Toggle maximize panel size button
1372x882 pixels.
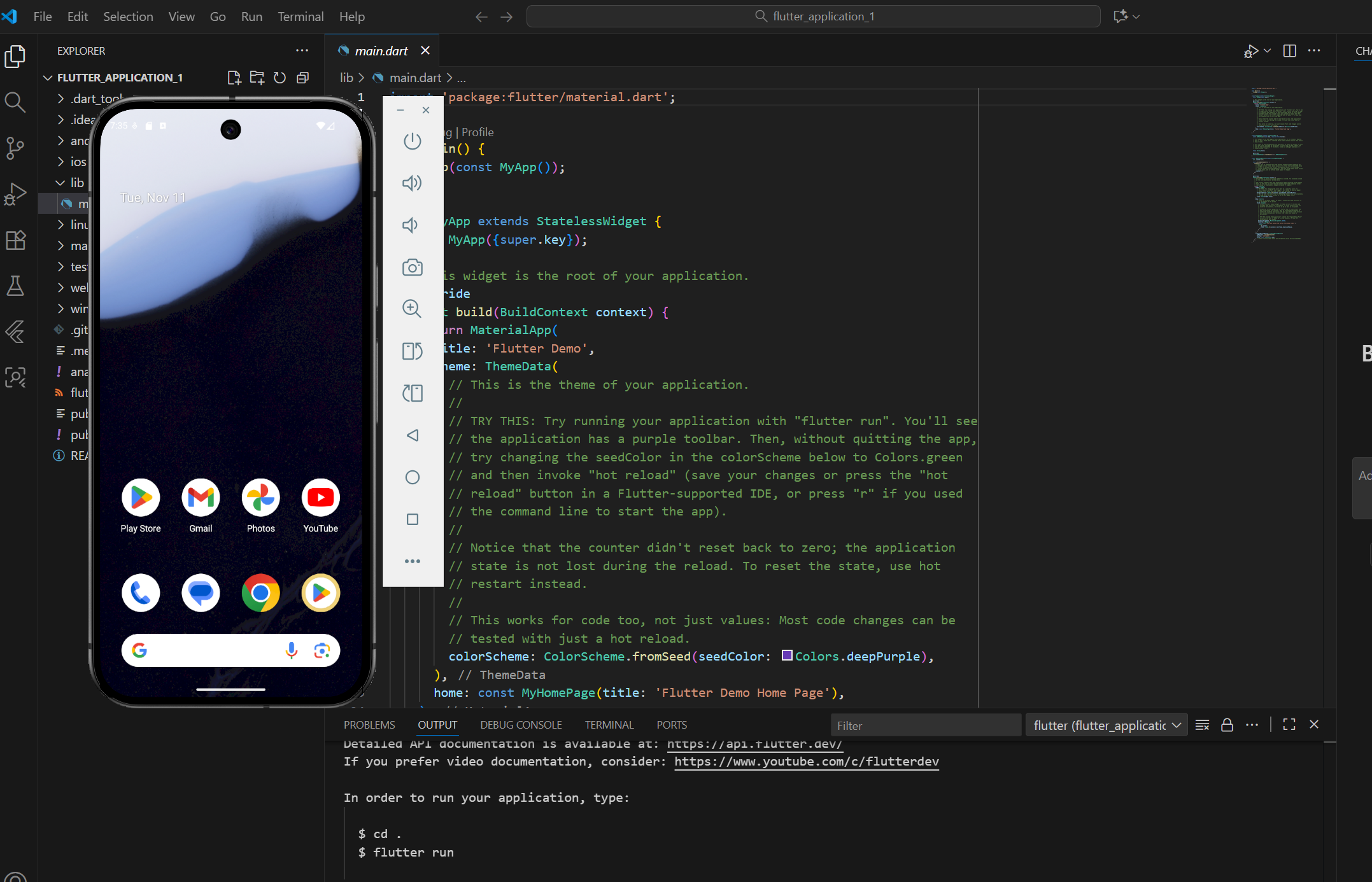tap(1289, 725)
